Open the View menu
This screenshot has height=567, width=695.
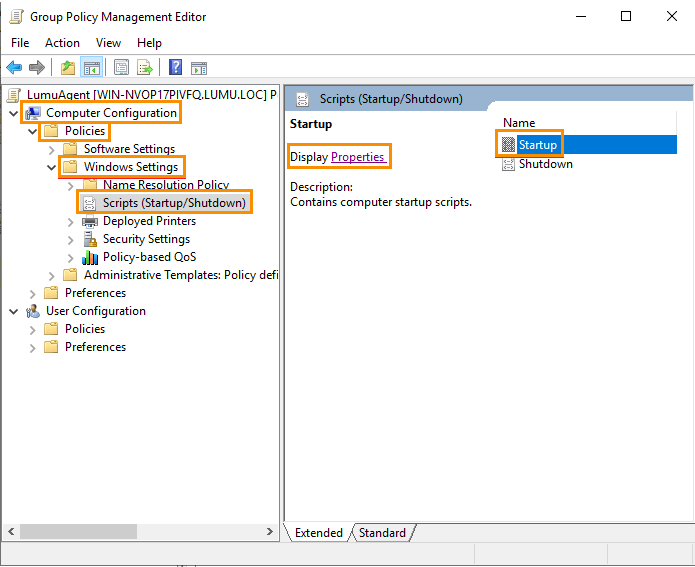pyautogui.click(x=108, y=43)
